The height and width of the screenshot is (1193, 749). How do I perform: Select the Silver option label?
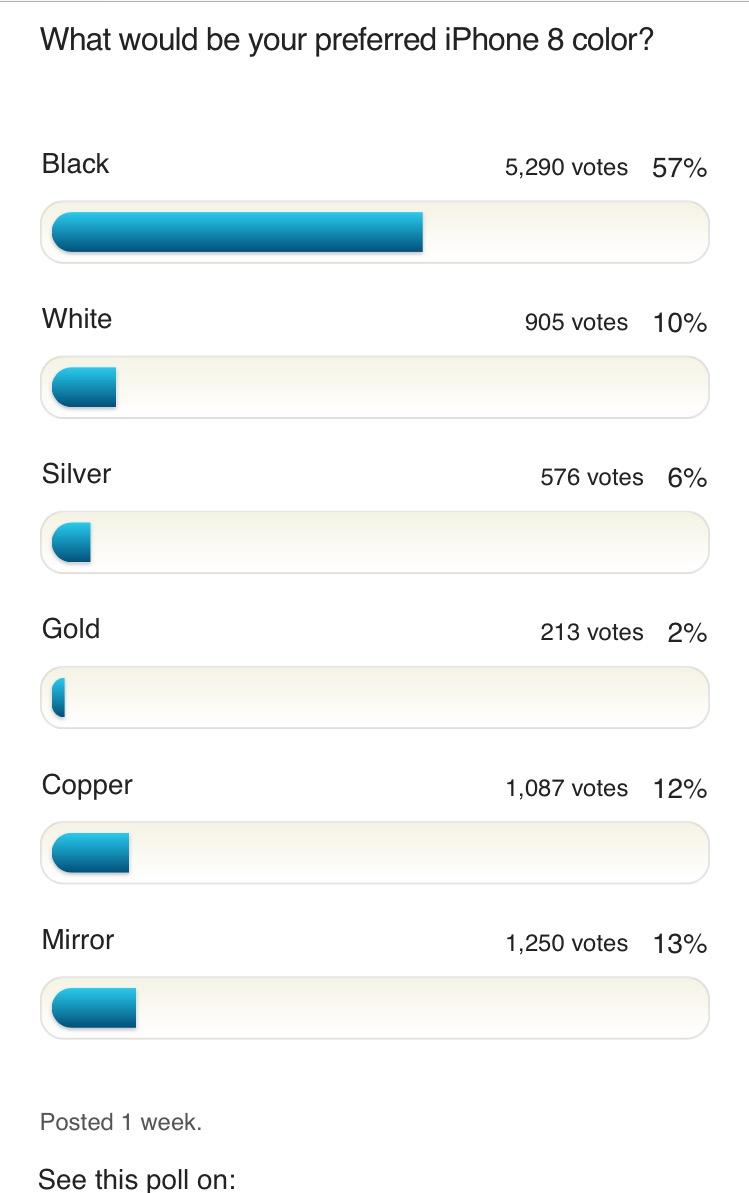click(76, 474)
